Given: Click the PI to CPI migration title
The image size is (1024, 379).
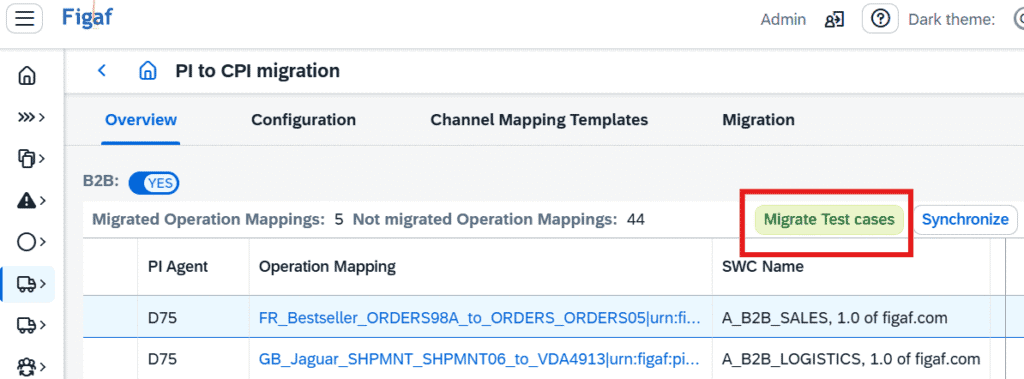Looking at the screenshot, I should click(x=257, y=71).
